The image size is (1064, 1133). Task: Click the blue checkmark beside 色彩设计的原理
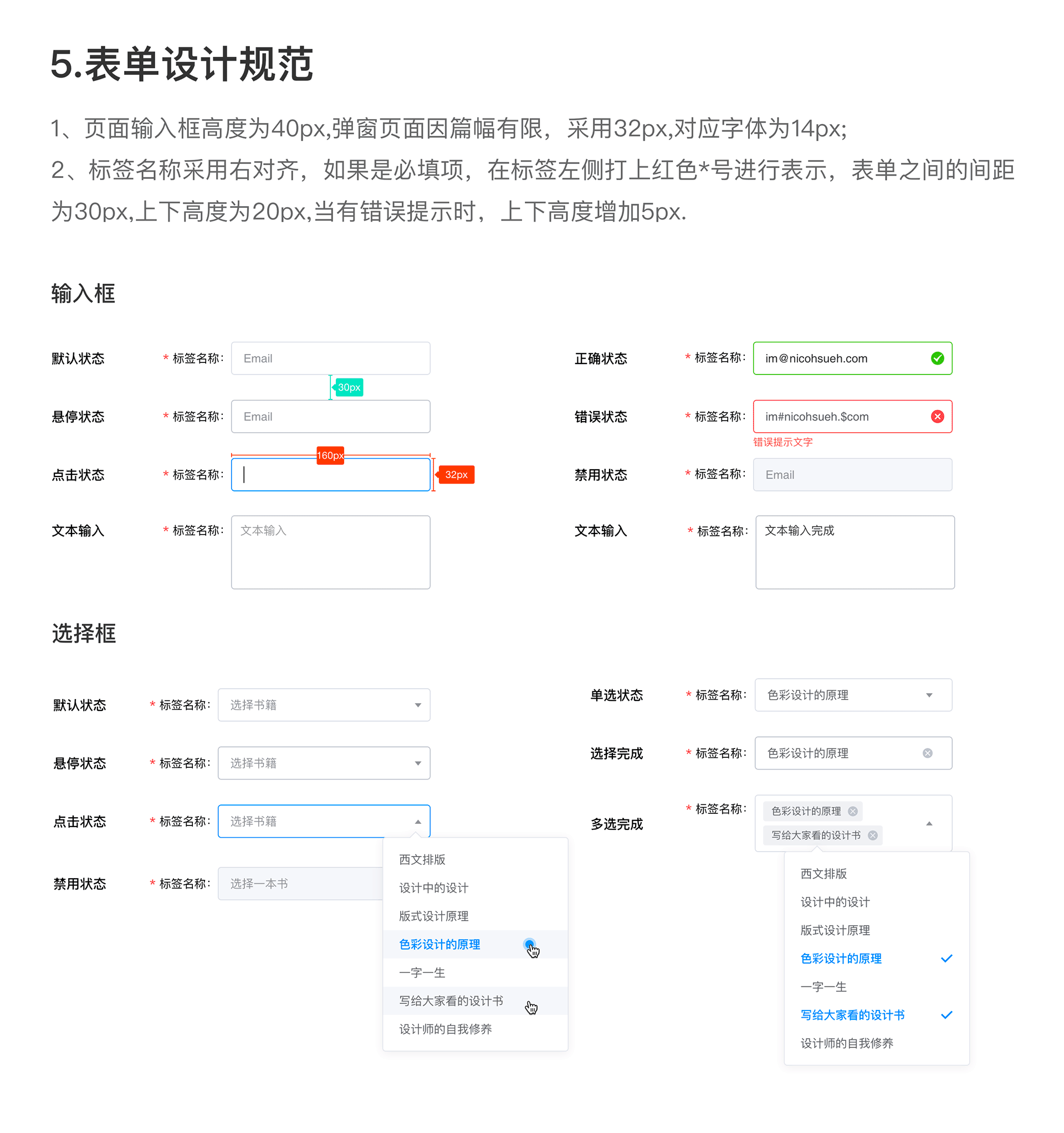click(947, 958)
